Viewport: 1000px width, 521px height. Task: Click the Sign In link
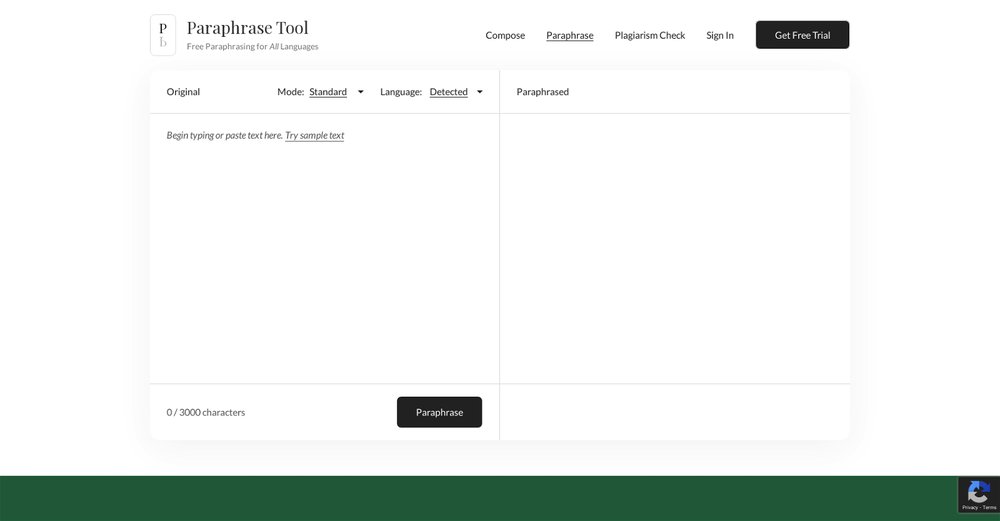pyautogui.click(x=720, y=36)
